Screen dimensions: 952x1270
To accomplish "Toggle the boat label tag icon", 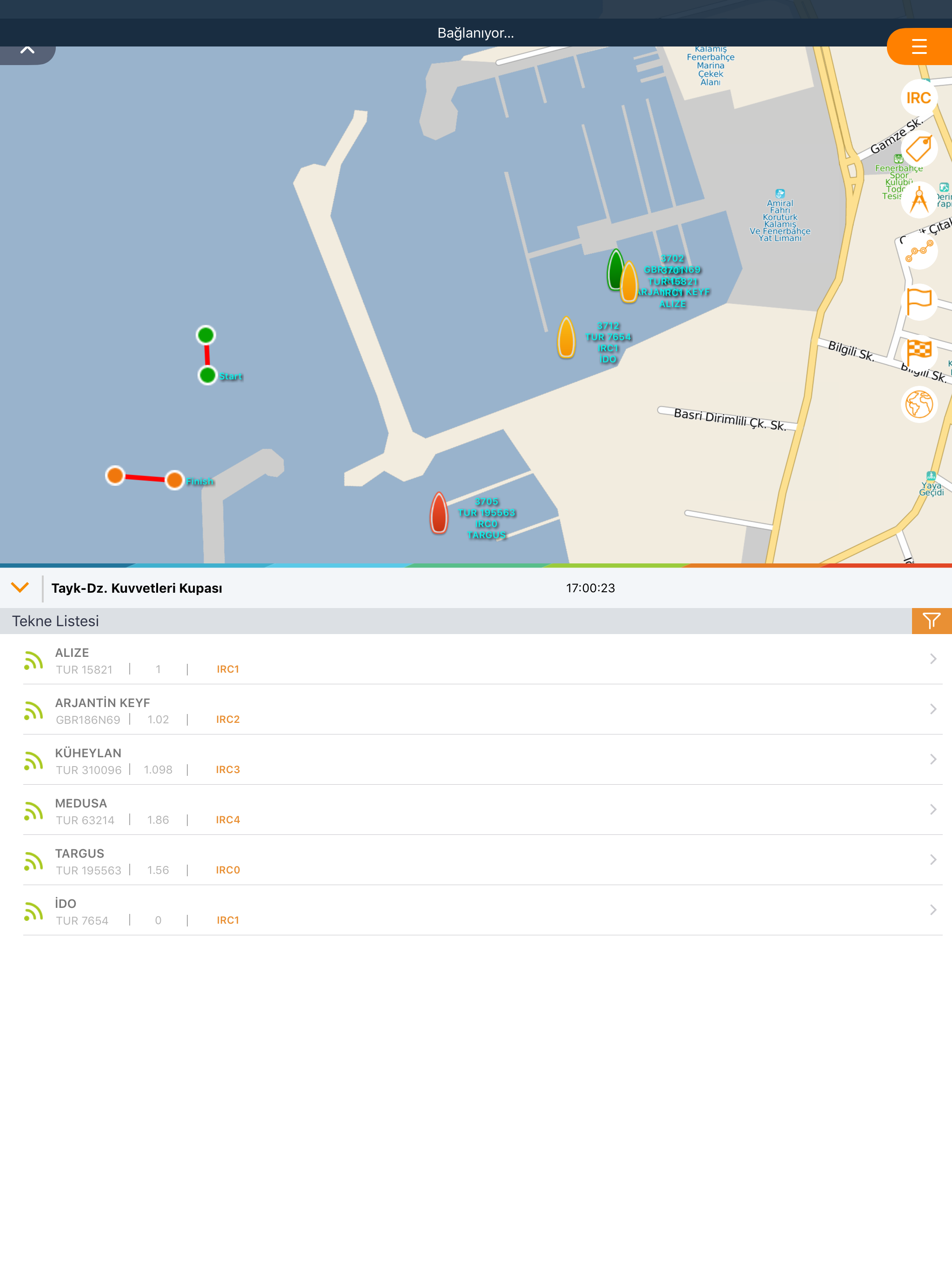I will [919, 149].
